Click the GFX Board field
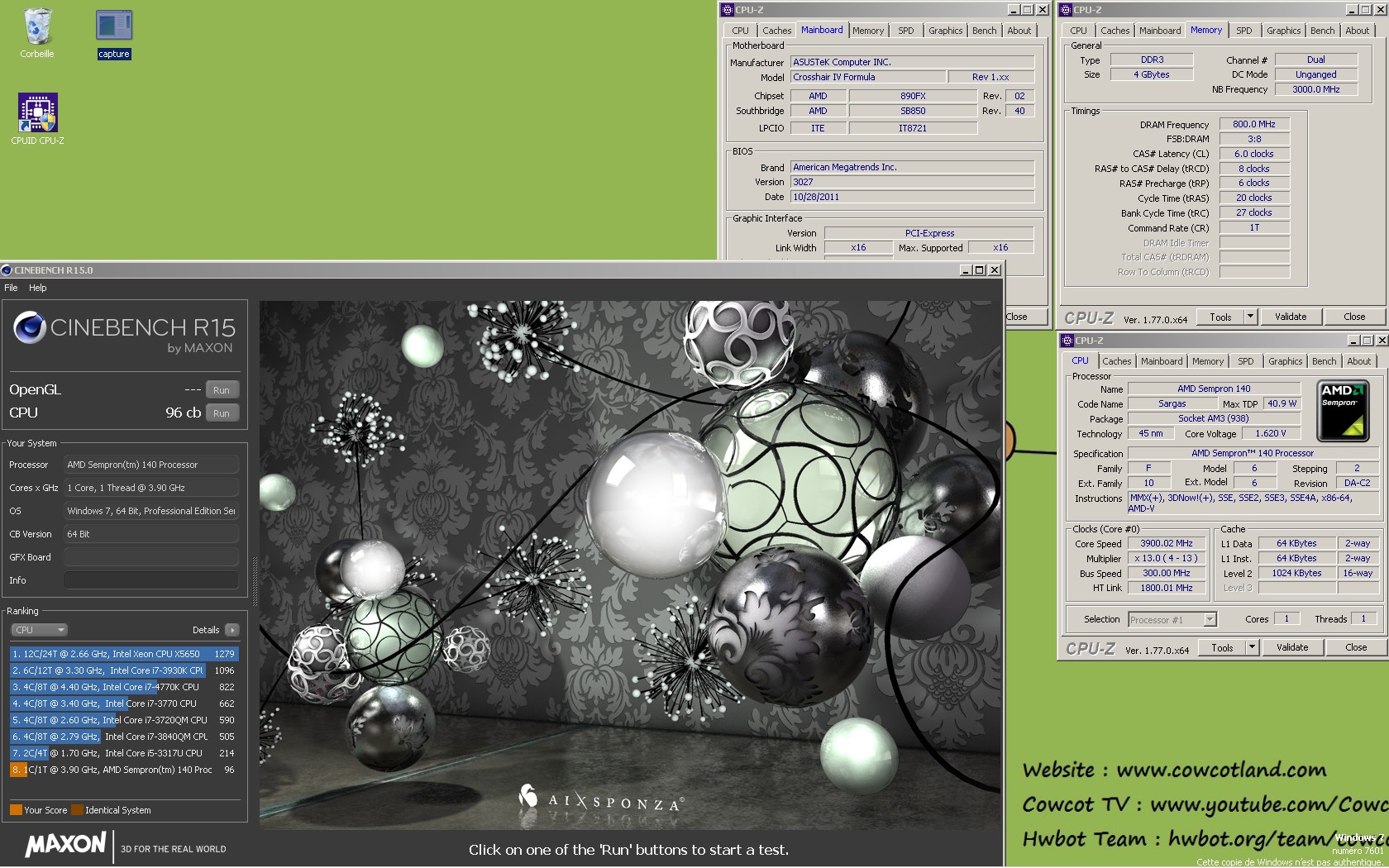Image resolution: width=1389 pixels, height=868 pixels. (151, 557)
